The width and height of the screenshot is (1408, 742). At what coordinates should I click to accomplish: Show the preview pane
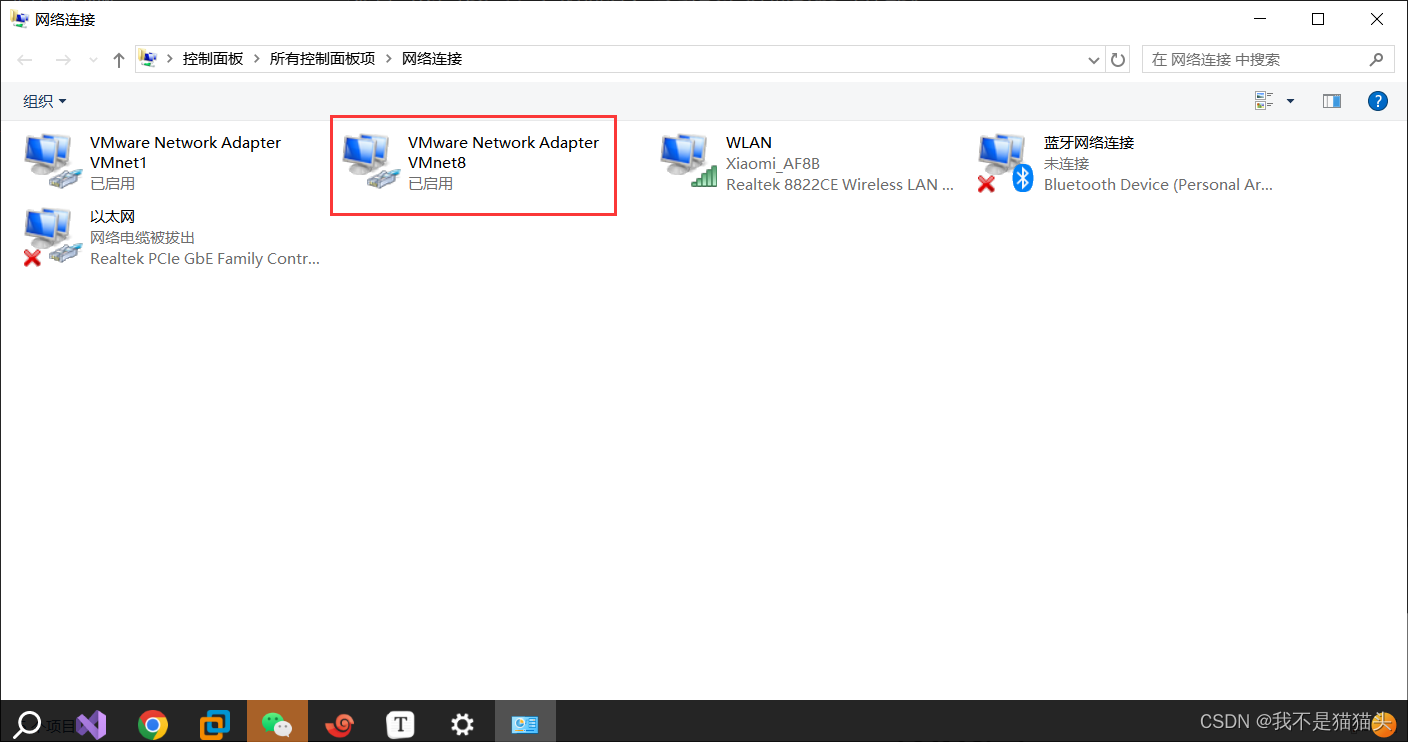pyautogui.click(x=1331, y=101)
